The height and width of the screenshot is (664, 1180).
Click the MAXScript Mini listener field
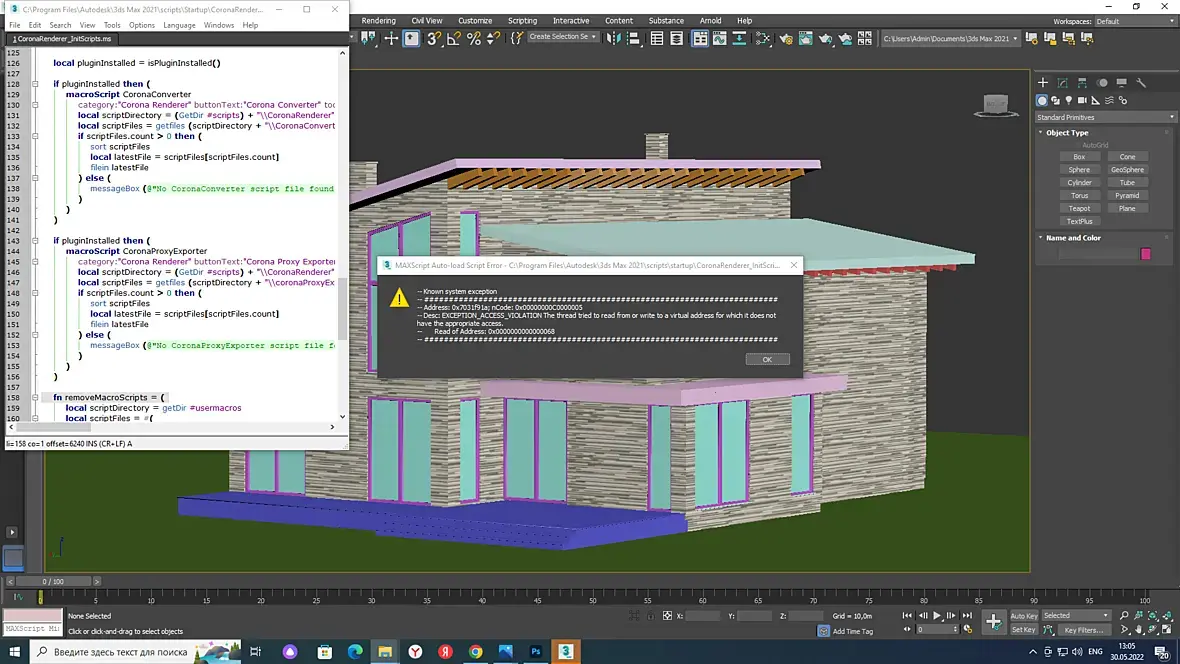click(32, 629)
